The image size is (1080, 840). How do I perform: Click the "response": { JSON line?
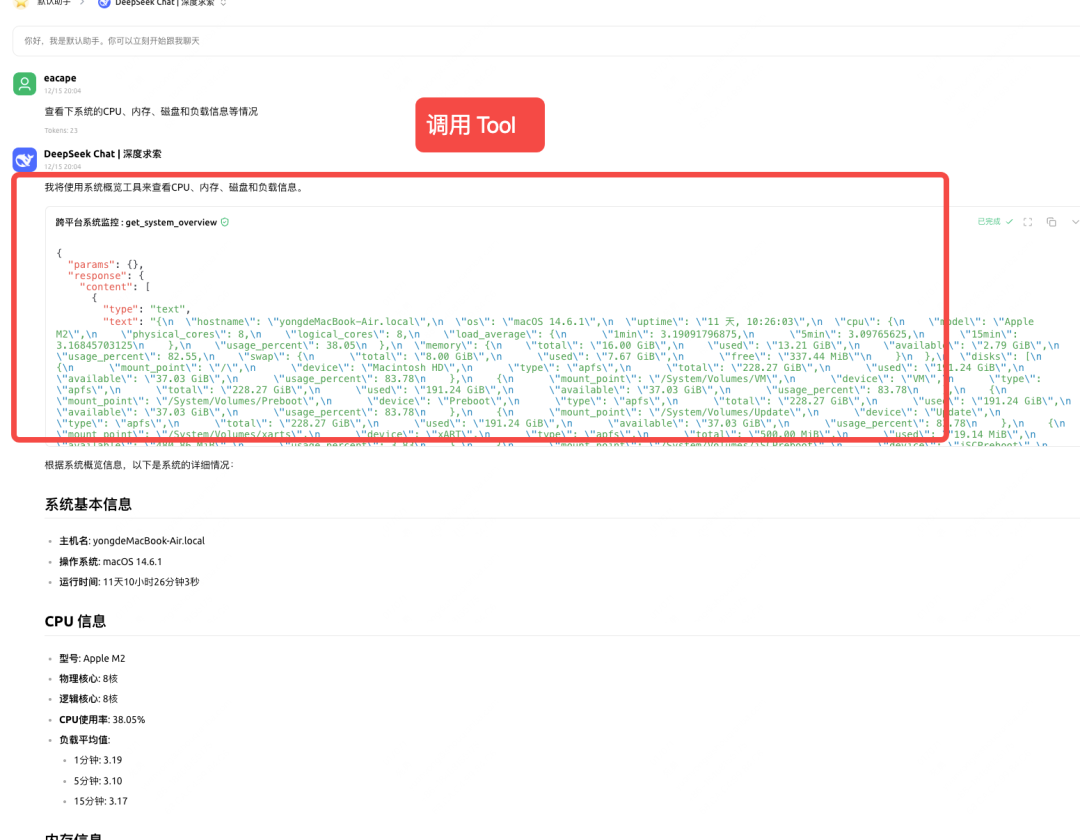click(105, 275)
